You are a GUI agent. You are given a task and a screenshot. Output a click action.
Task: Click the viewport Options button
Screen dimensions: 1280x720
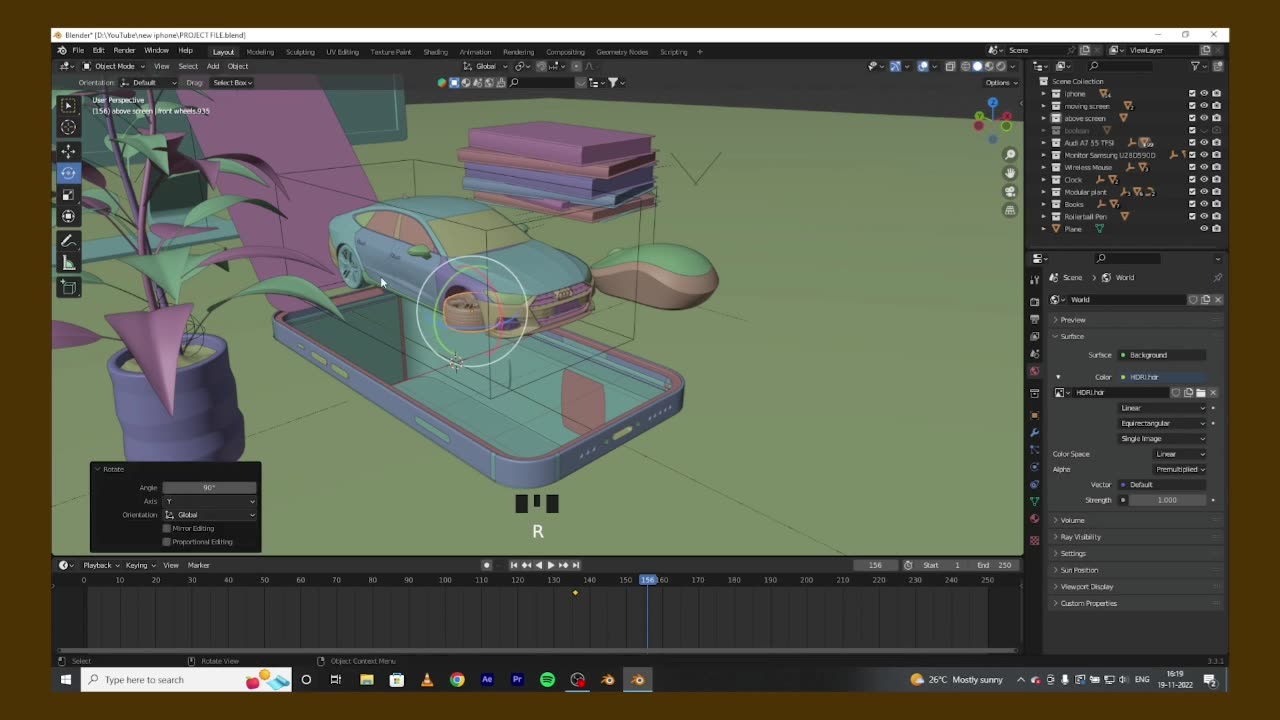pyautogui.click(x=999, y=82)
